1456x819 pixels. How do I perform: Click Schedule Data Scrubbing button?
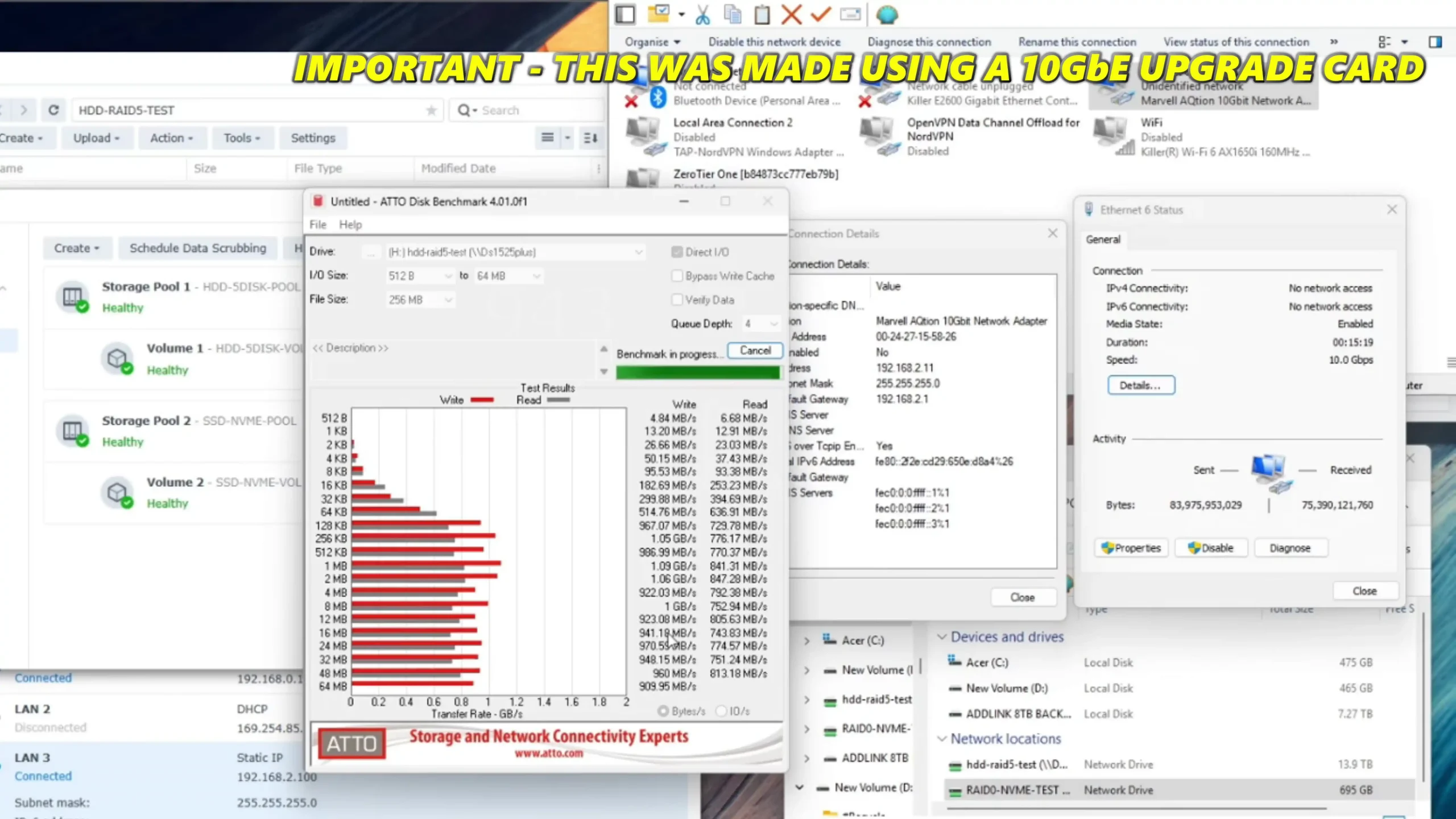[x=198, y=248]
